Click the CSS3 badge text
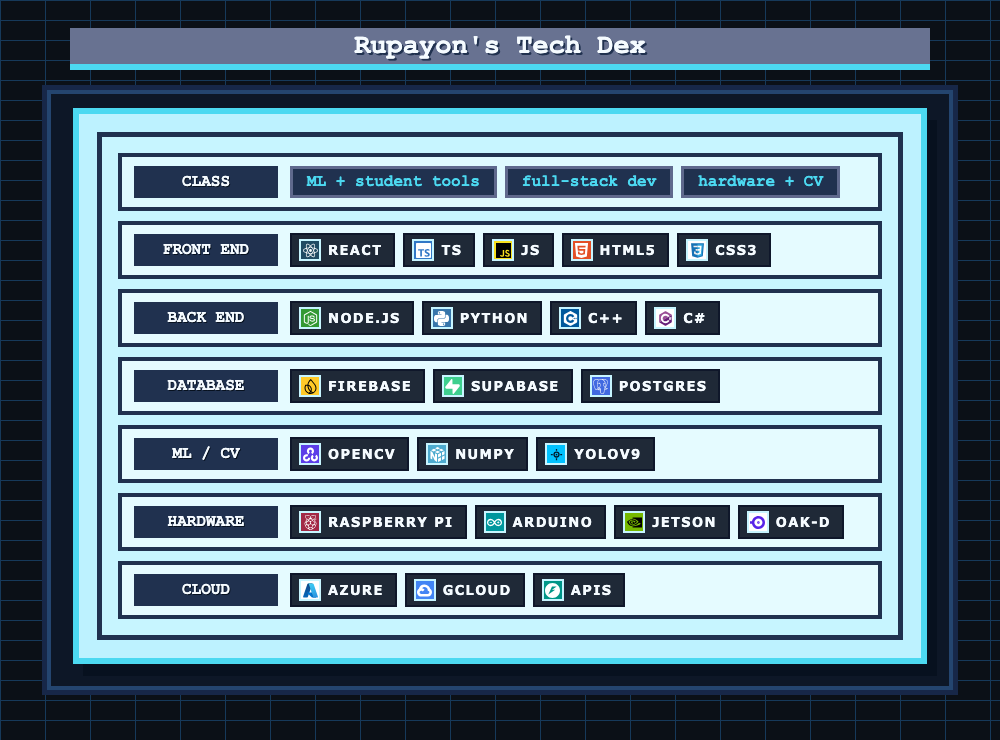Image resolution: width=1000 pixels, height=740 pixels. [x=735, y=250]
